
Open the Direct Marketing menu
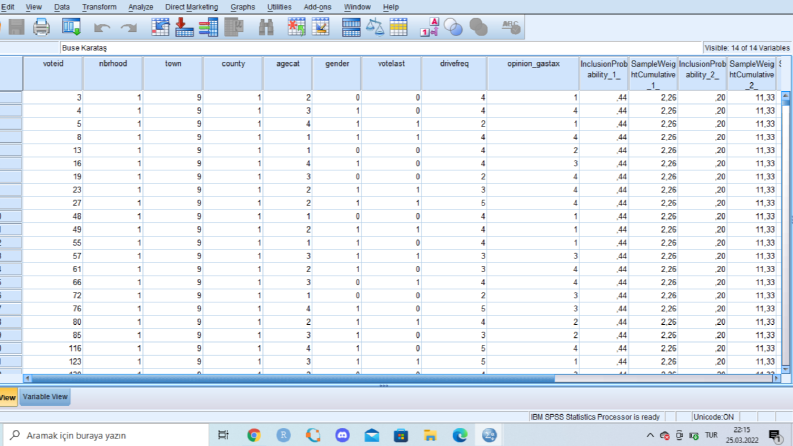(192, 7)
